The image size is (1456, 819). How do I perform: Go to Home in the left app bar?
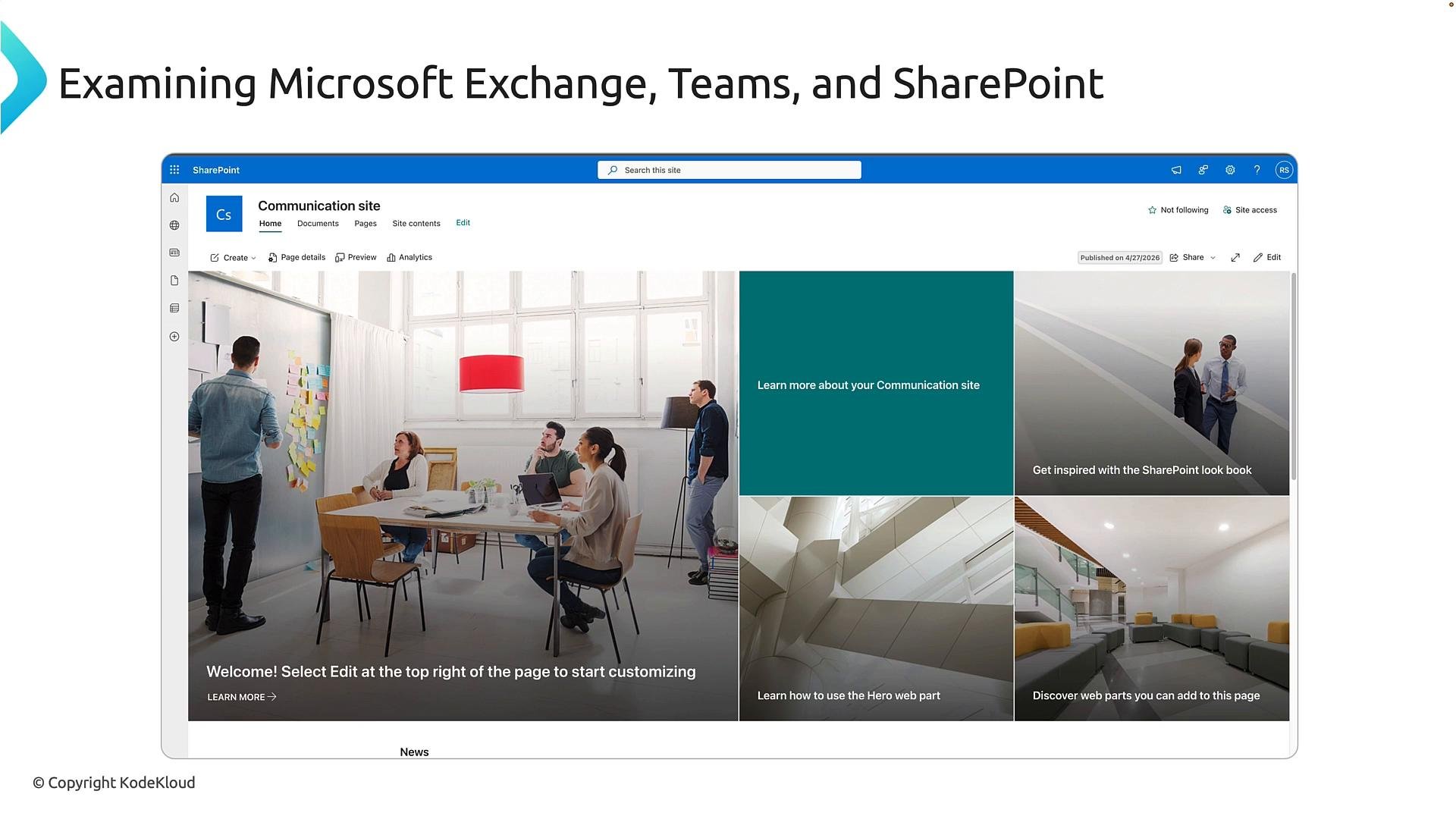(174, 198)
